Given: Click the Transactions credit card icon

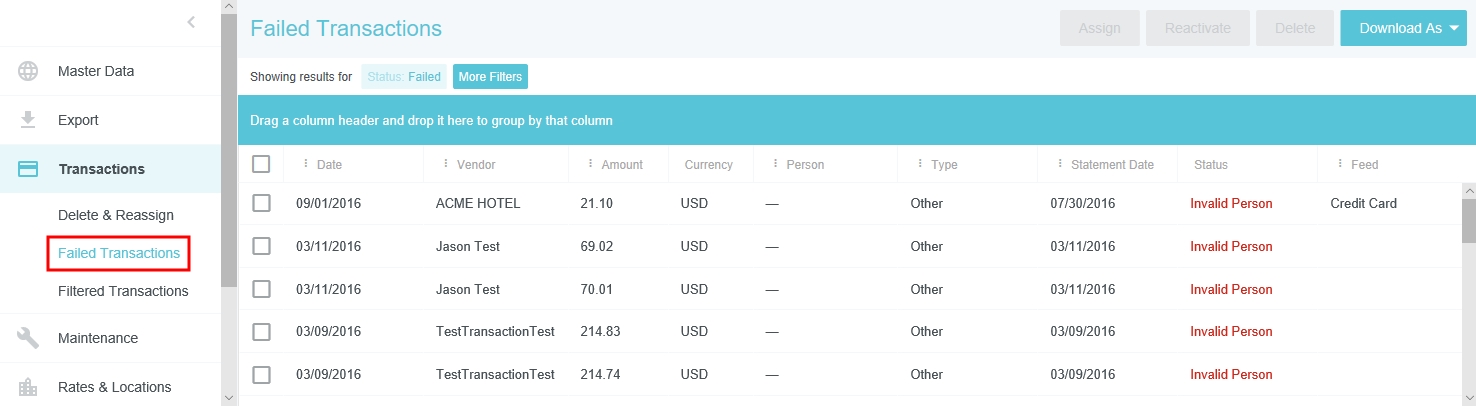Looking at the screenshot, I should pos(28,169).
